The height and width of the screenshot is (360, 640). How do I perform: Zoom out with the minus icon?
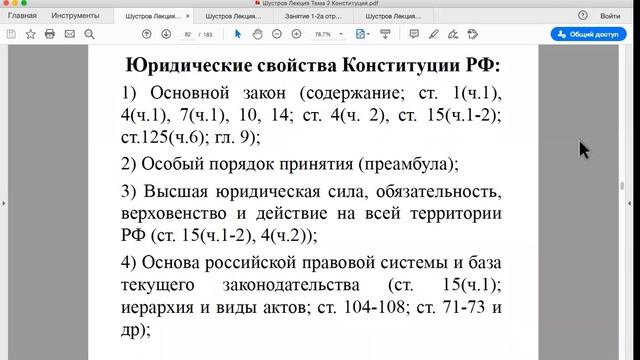pyautogui.click(x=277, y=34)
